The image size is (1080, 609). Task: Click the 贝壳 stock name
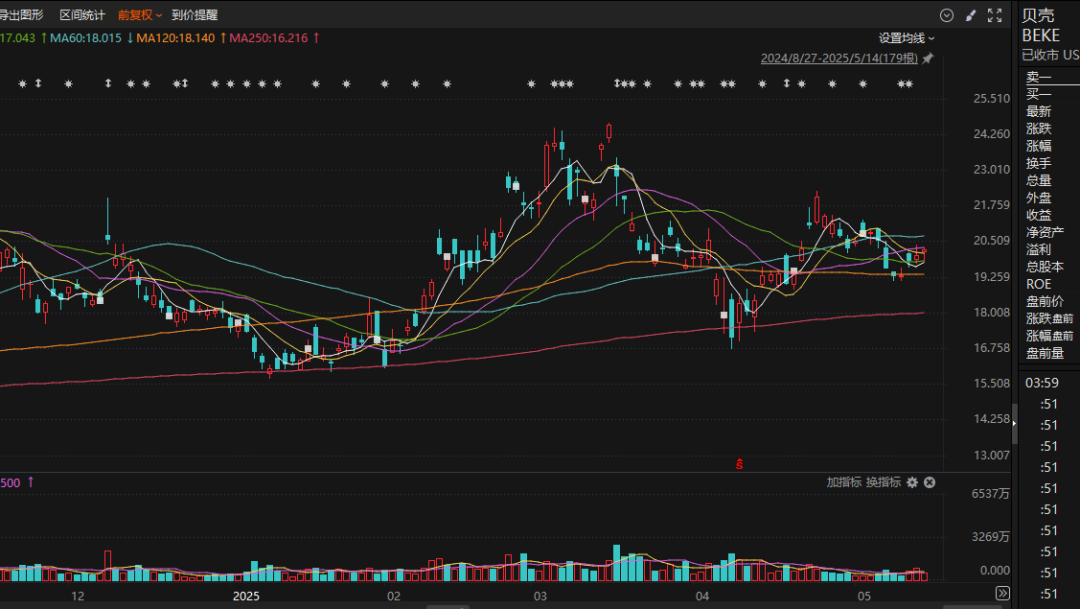pyautogui.click(x=1038, y=16)
